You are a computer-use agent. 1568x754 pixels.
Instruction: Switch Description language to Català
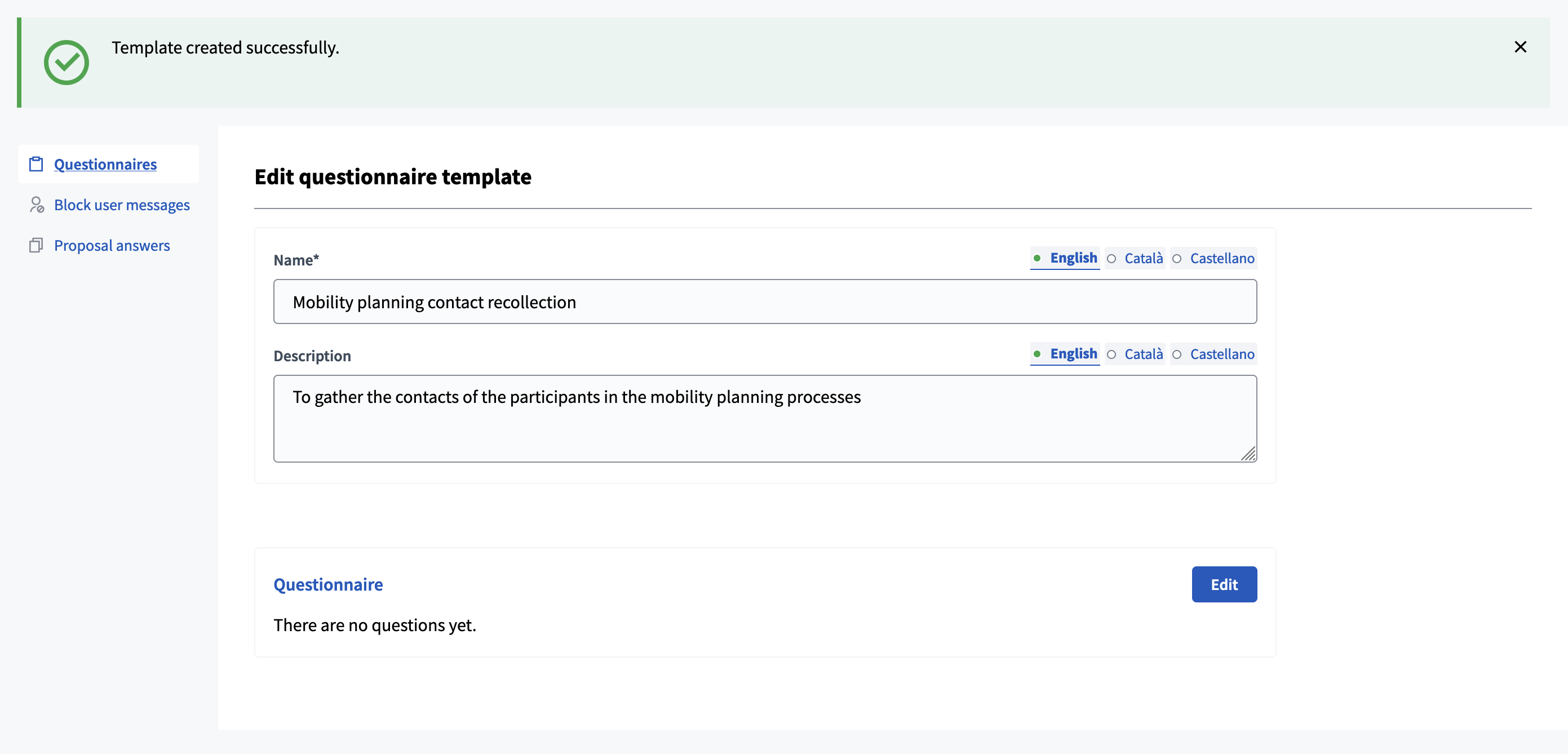[1143, 354]
